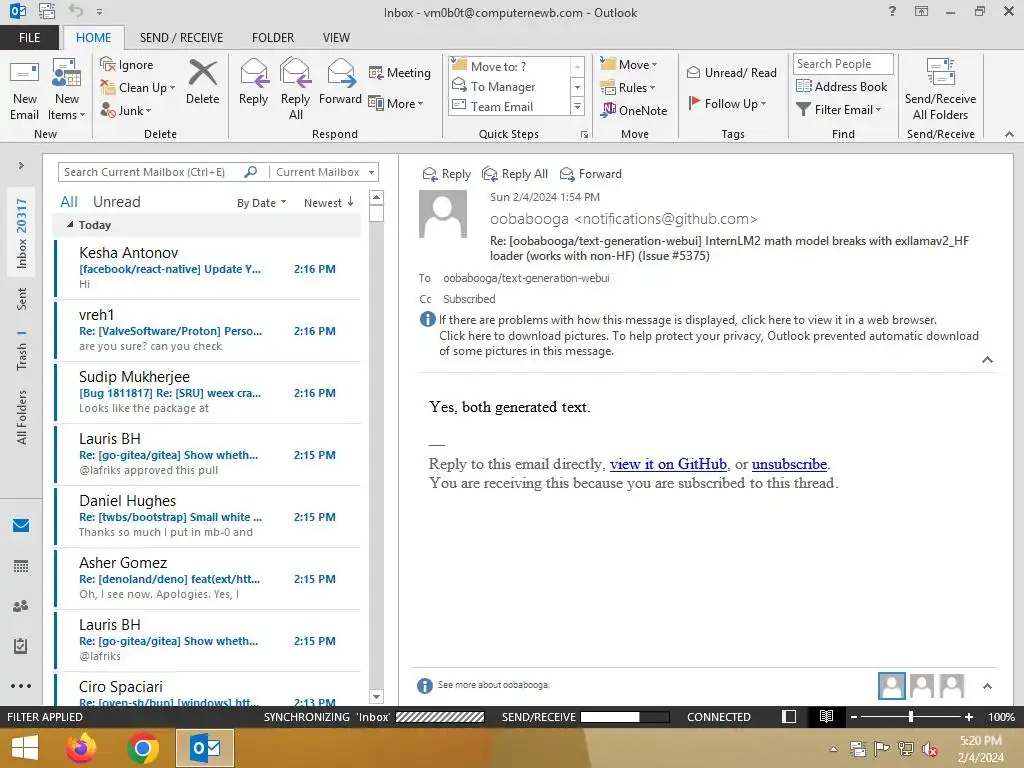Click Ignore conversation button
Image resolution: width=1024 pixels, height=768 pixels.
click(127, 65)
